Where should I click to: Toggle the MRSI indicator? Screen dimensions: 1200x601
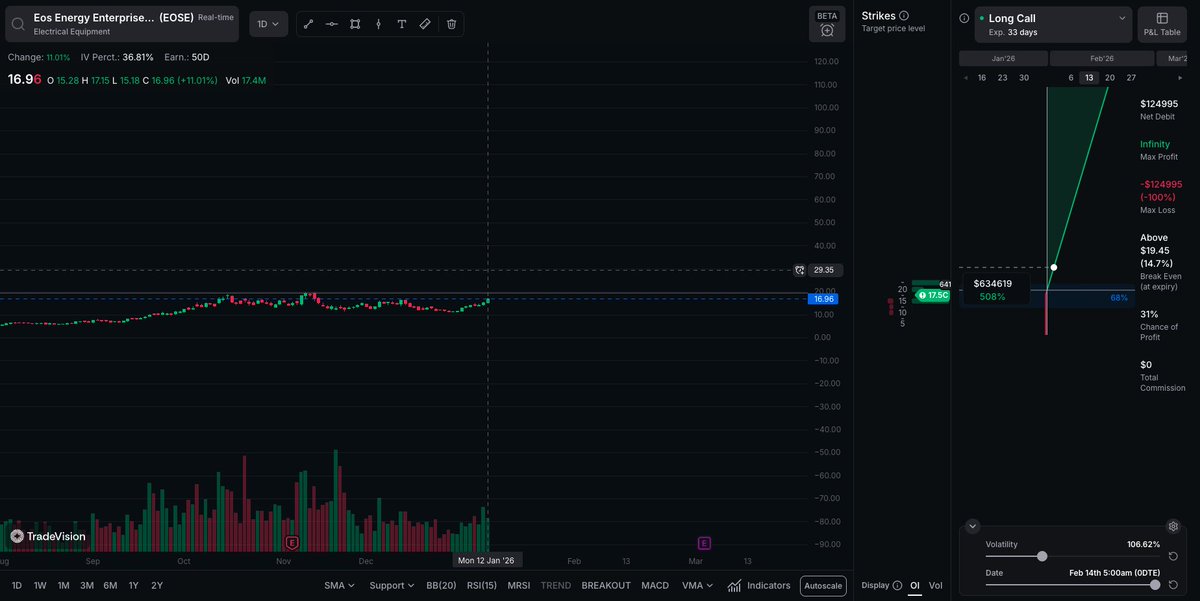click(x=519, y=586)
